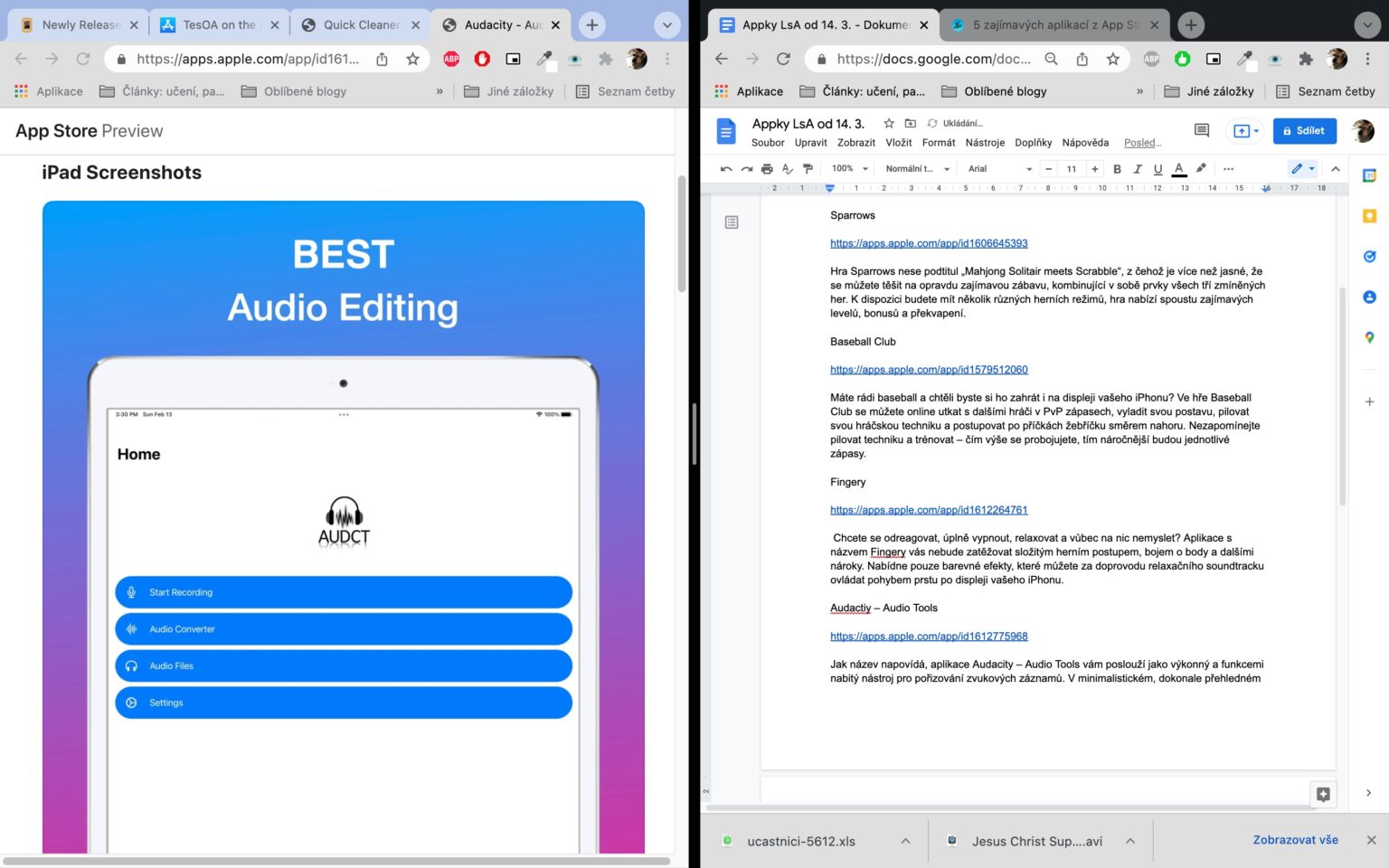Screen dimensions: 1389x868
Task: Click the highlight color pen icon
Action: tap(1201, 168)
